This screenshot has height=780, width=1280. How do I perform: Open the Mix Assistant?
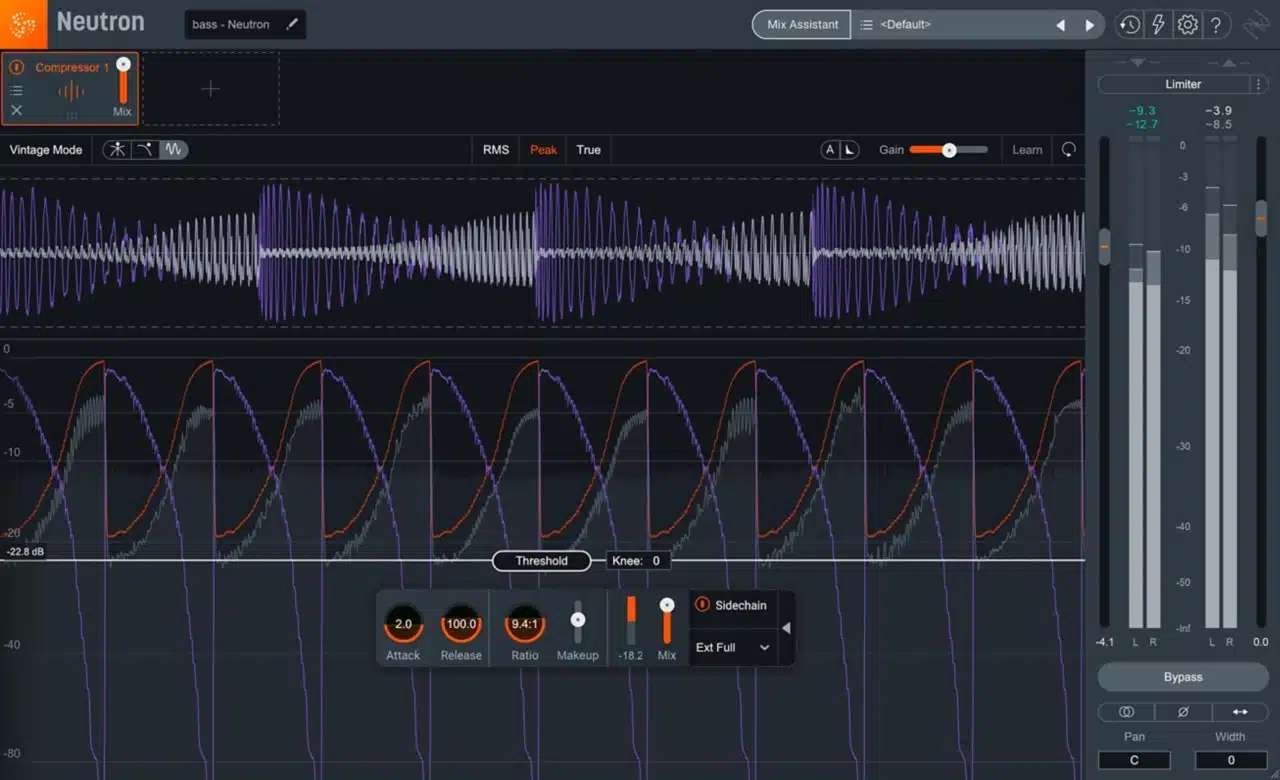[801, 24]
